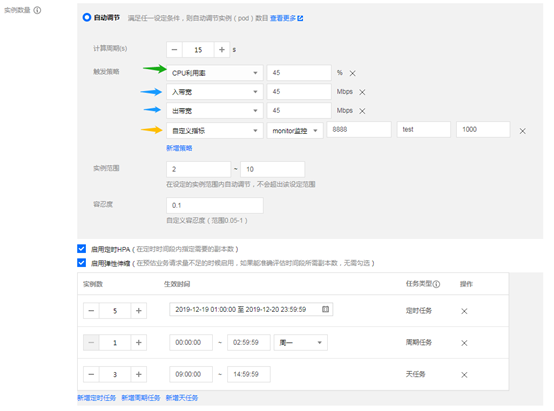Select the 自动调节 radio button
This screenshot has width=554, height=411.
(x=87, y=17)
